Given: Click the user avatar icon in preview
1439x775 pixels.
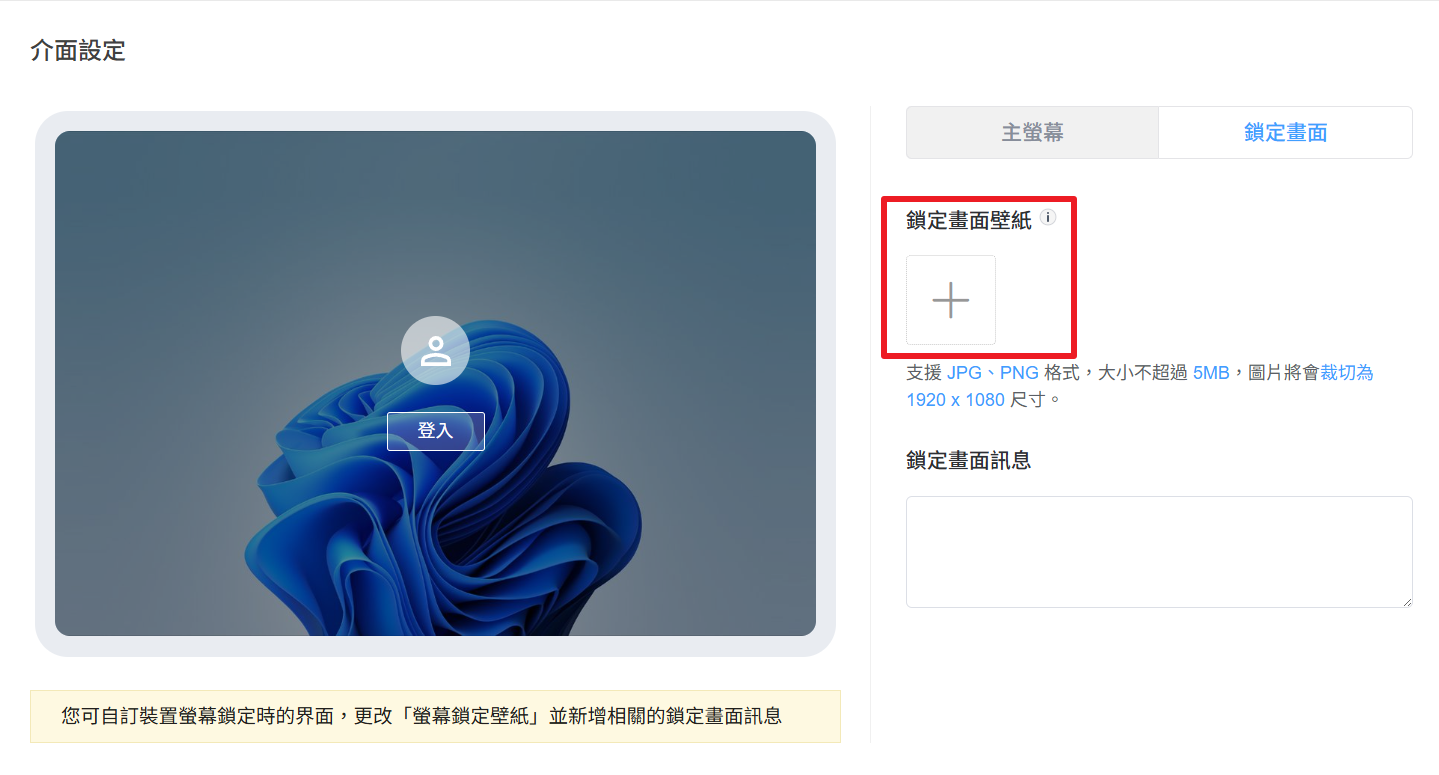Looking at the screenshot, I should (435, 351).
